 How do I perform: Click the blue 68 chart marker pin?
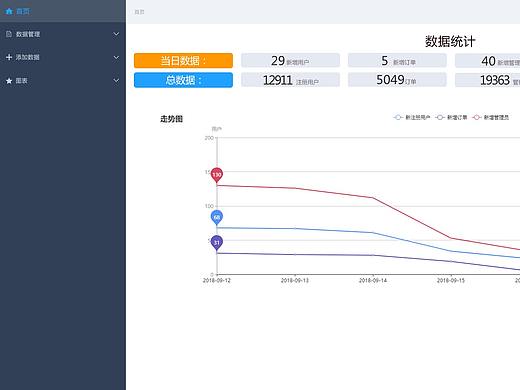point(217,218)
